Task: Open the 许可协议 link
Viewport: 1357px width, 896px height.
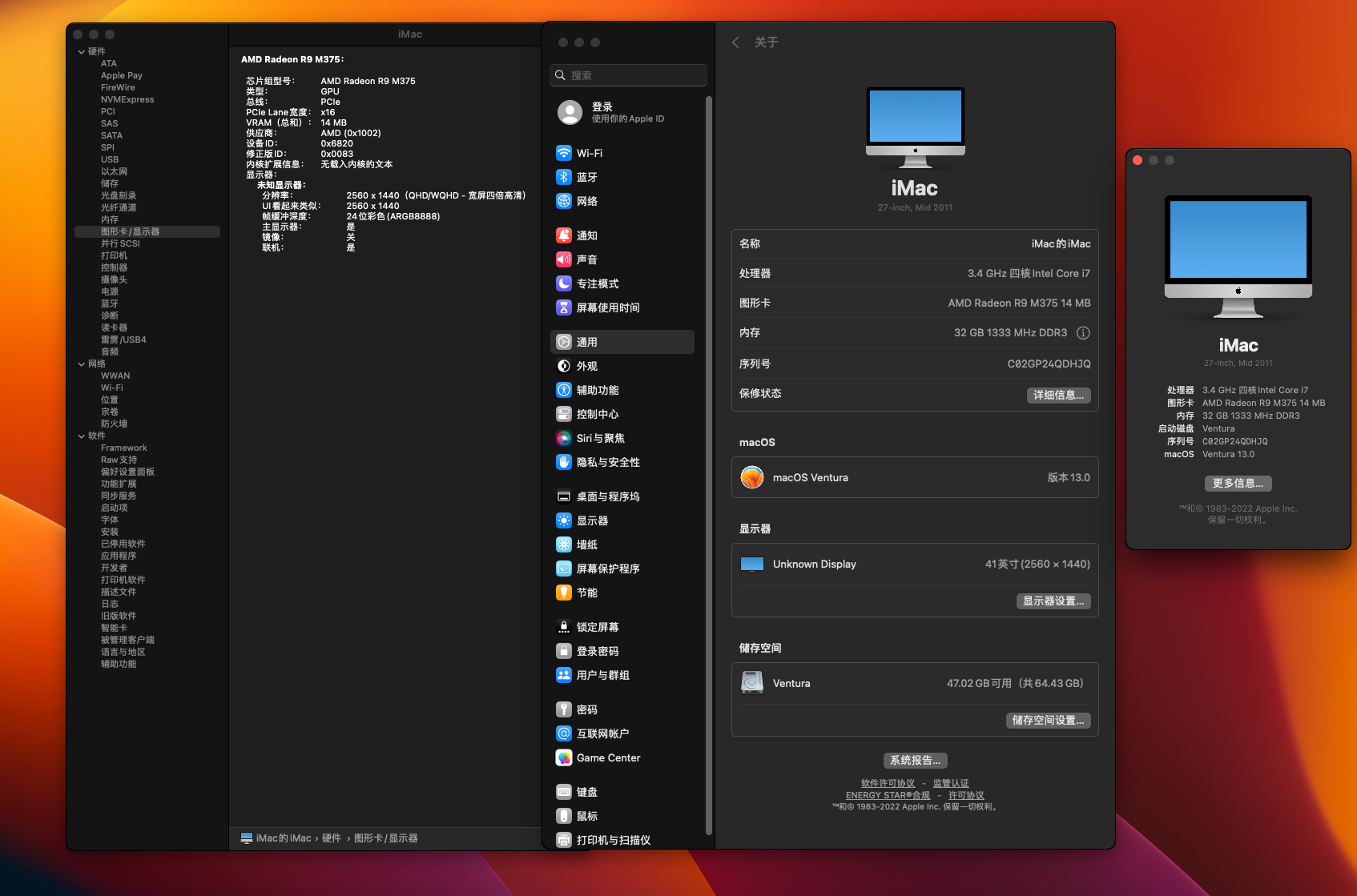Action: (x=966, y=795)
